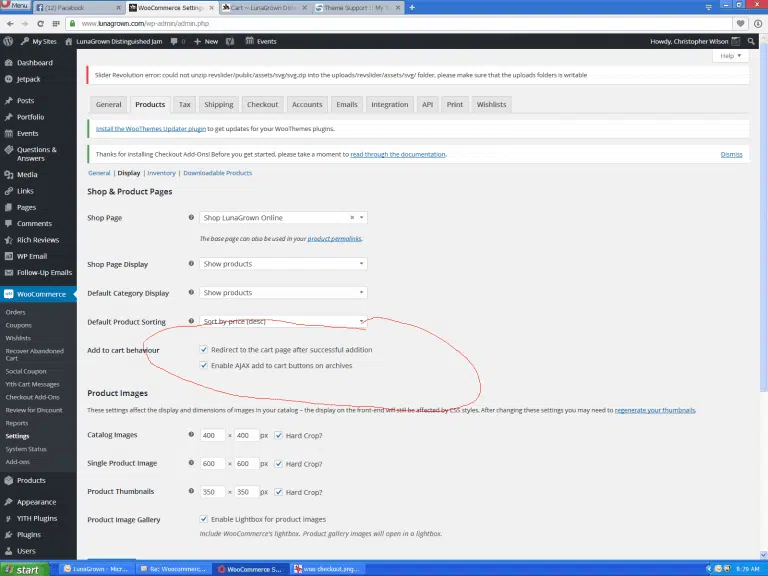Switch to the Tax settings tab
This screenshot has height=576, width=768.
tap(185, 104)
